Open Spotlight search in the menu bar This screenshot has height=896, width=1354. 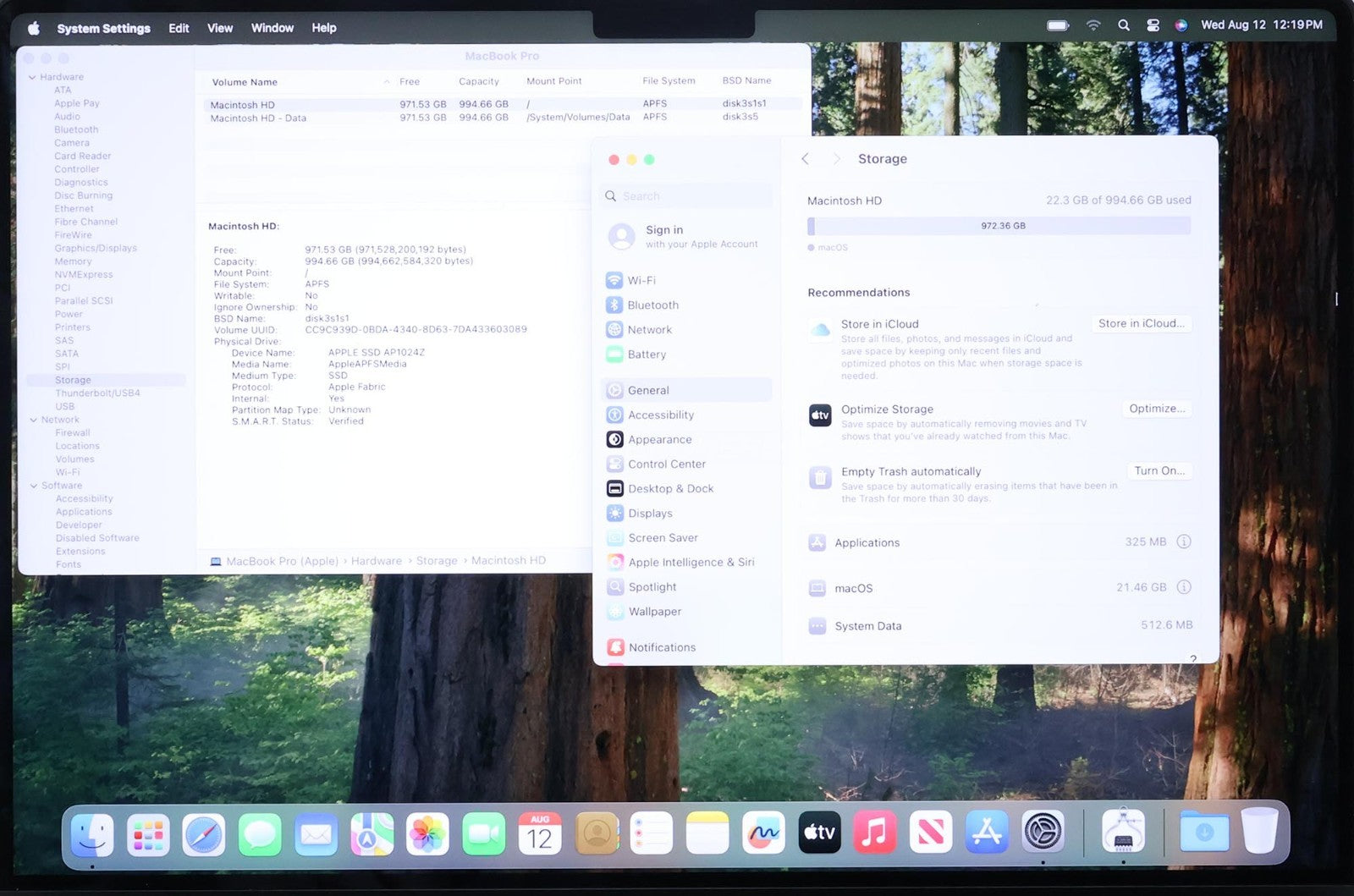pyautogui.click(x=1124, y=26)
